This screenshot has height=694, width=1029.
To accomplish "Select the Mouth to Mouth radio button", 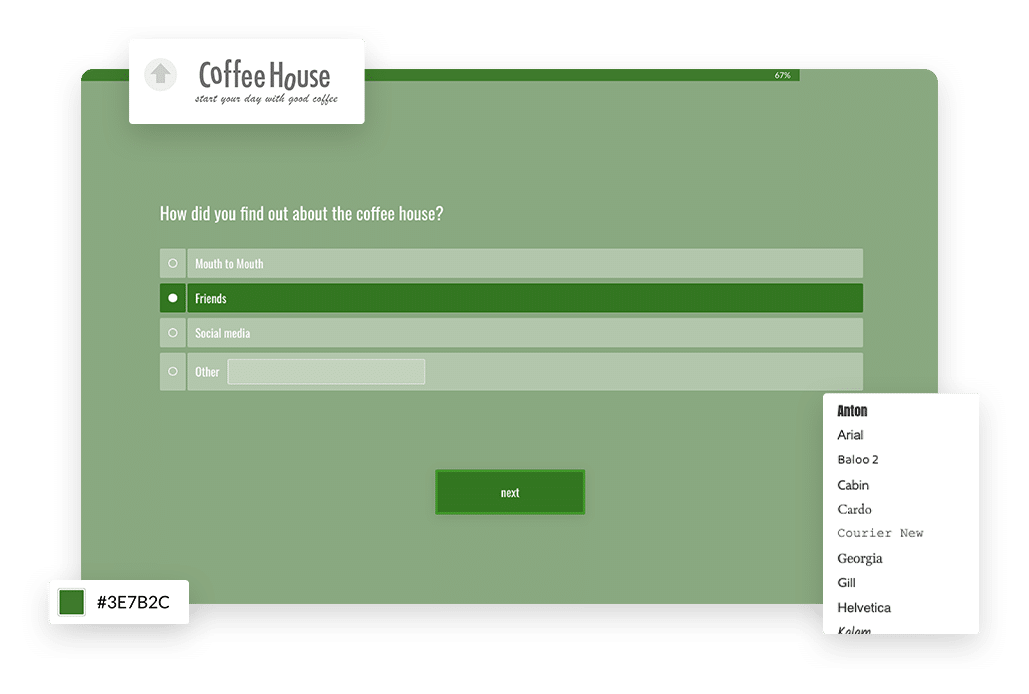I will 172,263.
